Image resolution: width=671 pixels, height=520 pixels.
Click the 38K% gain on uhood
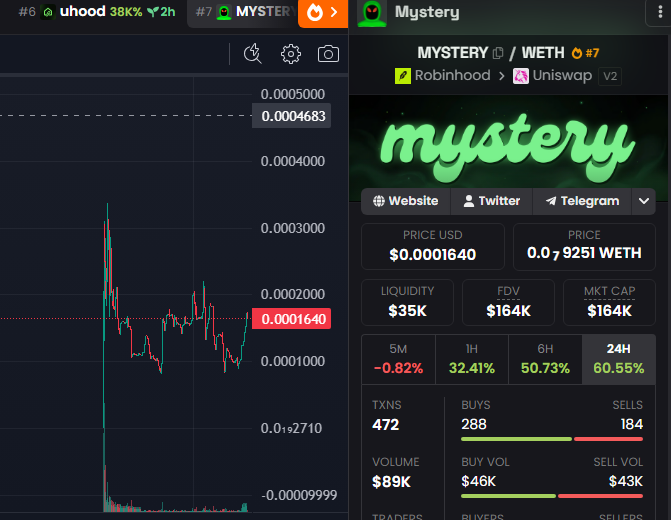[x=126, y=12]
